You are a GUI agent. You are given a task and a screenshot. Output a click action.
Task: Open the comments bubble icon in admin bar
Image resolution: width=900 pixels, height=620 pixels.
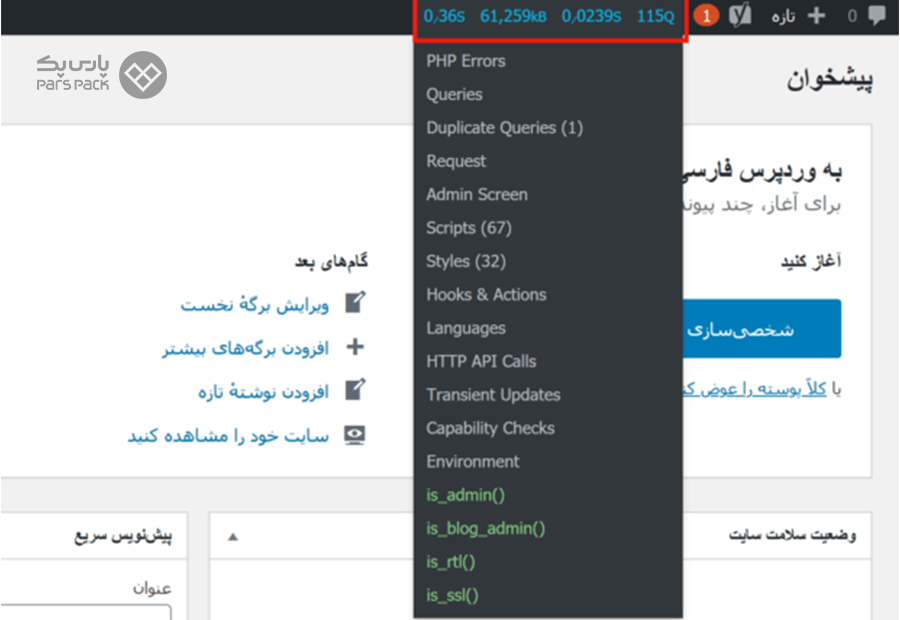(x=876, y=15)
